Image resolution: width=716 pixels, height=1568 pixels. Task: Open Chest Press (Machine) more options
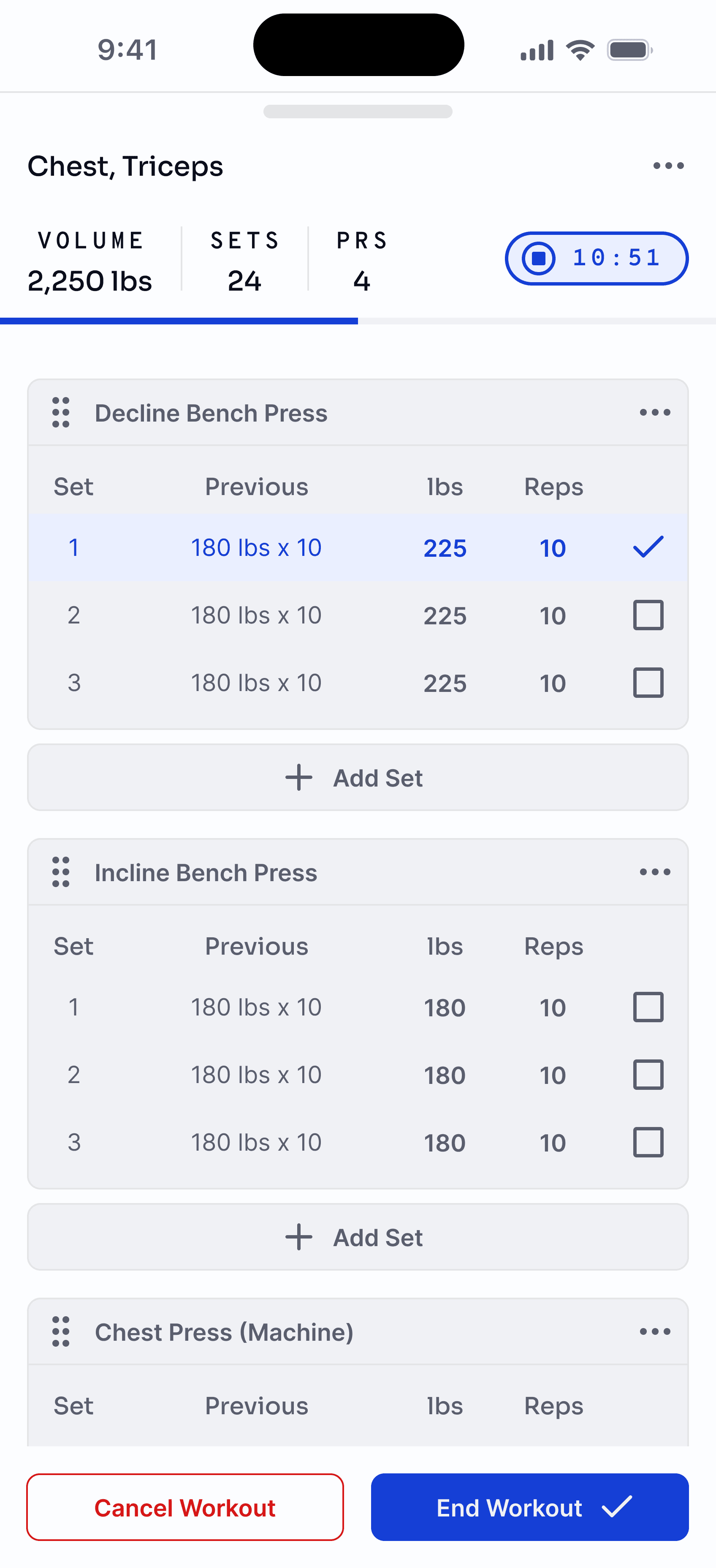tap(654, 1332)
